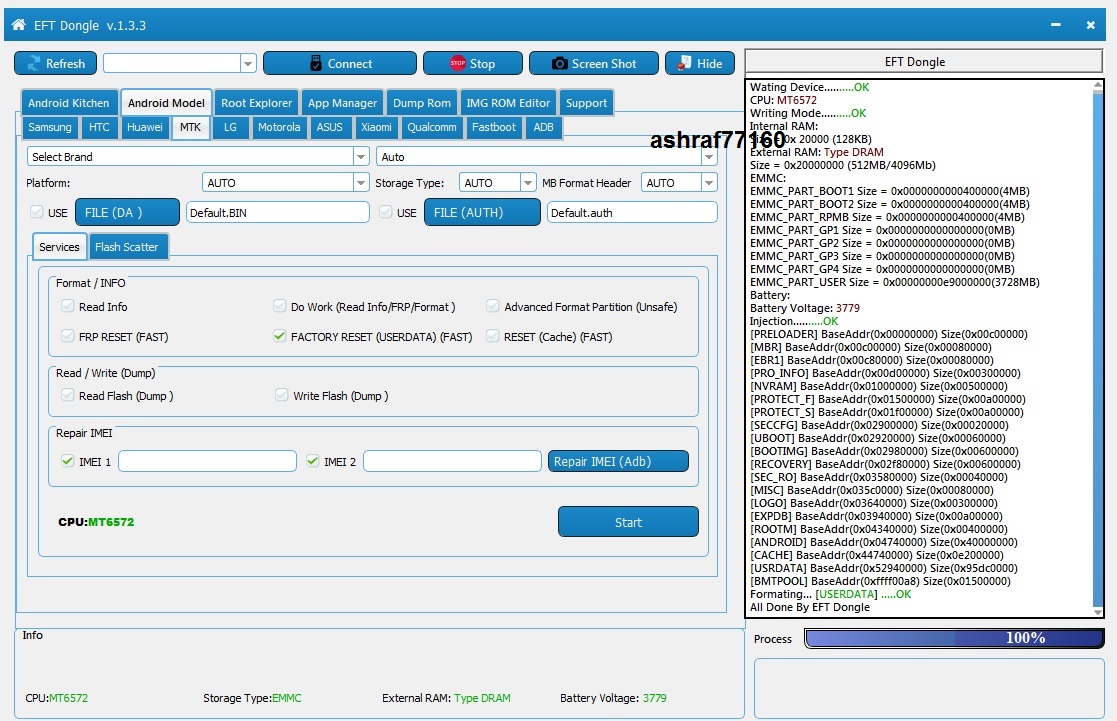
Task: Click the IMEI 1 input field
Action: click(207, 461)
